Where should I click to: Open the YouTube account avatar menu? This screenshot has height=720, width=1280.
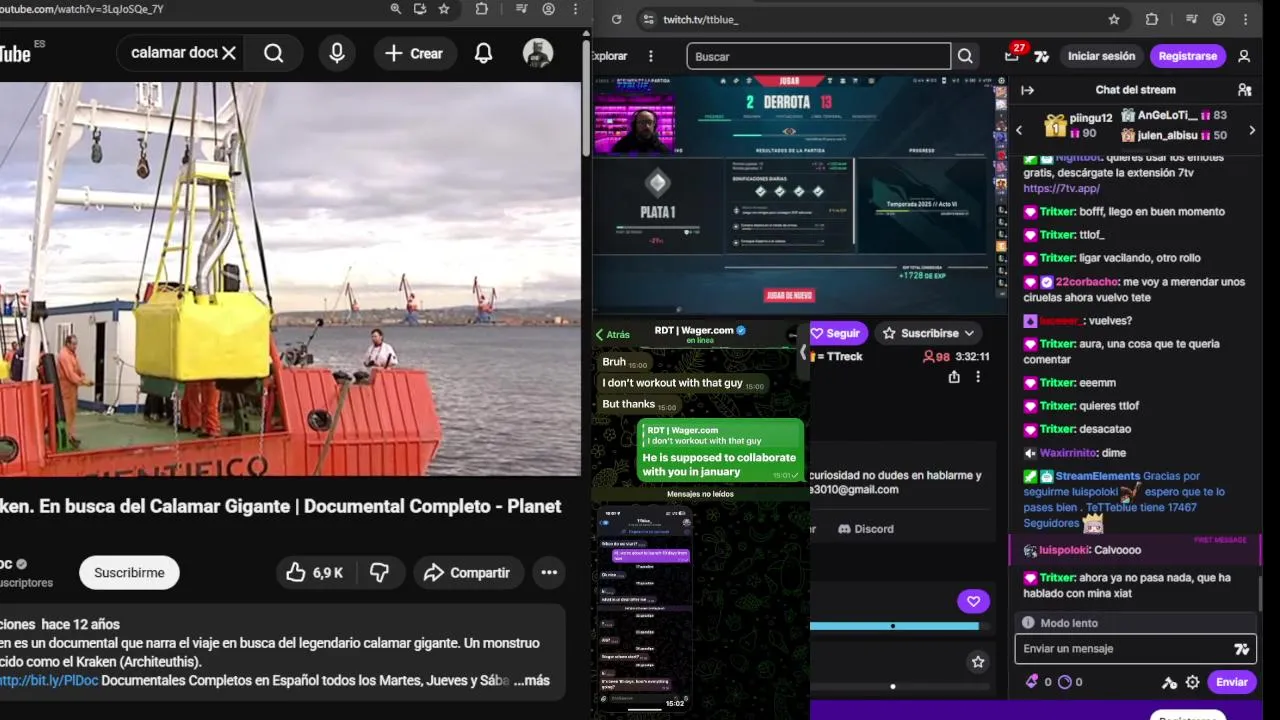(x=538, y=53)
